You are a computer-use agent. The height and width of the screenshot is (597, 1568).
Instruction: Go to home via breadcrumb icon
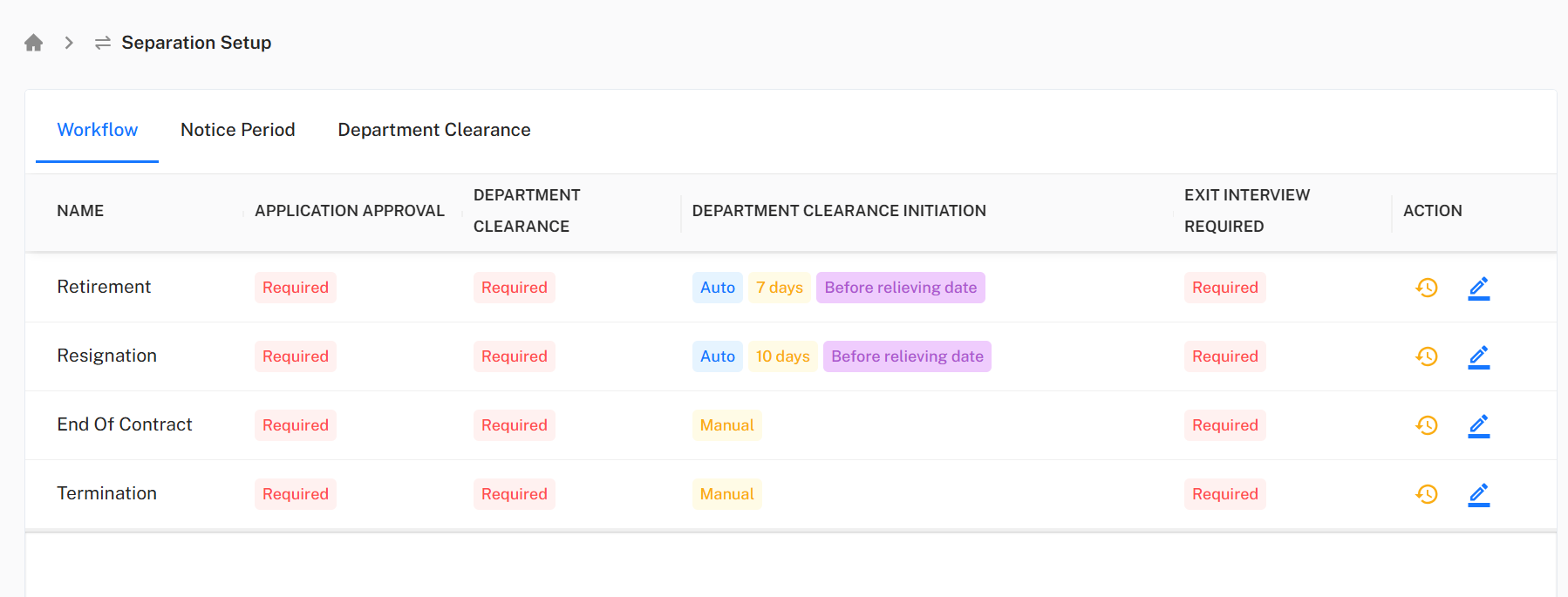click(x=34, y=43)
